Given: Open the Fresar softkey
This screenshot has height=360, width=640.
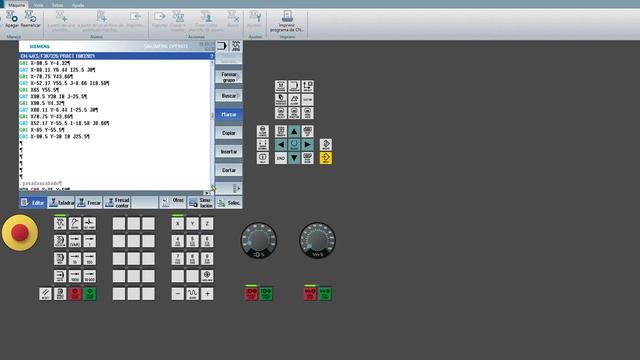Looking at the screenshot, I should pyautogui.click(x=89, y=202).
